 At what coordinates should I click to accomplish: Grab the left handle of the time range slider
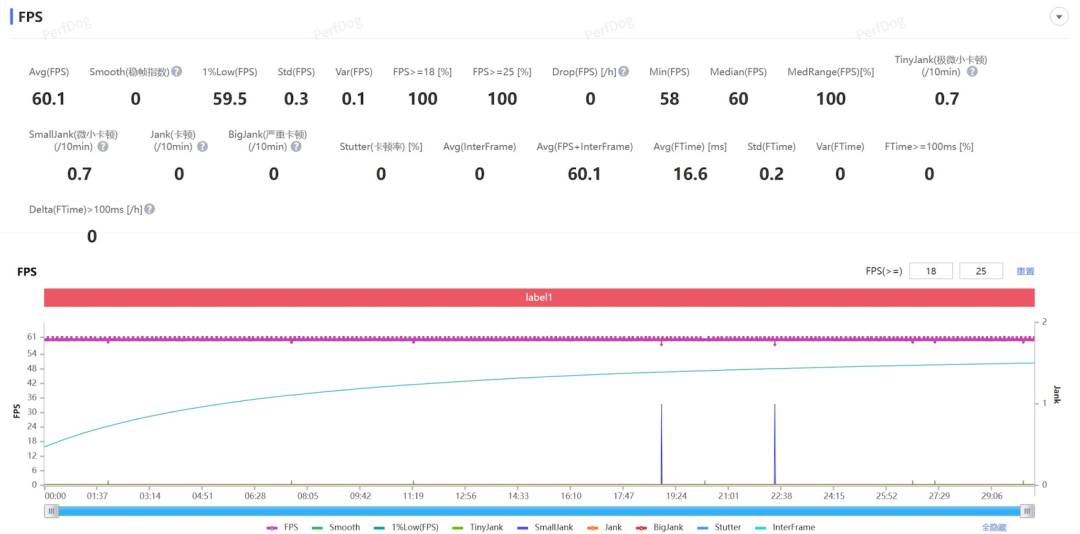pos(52,511)
